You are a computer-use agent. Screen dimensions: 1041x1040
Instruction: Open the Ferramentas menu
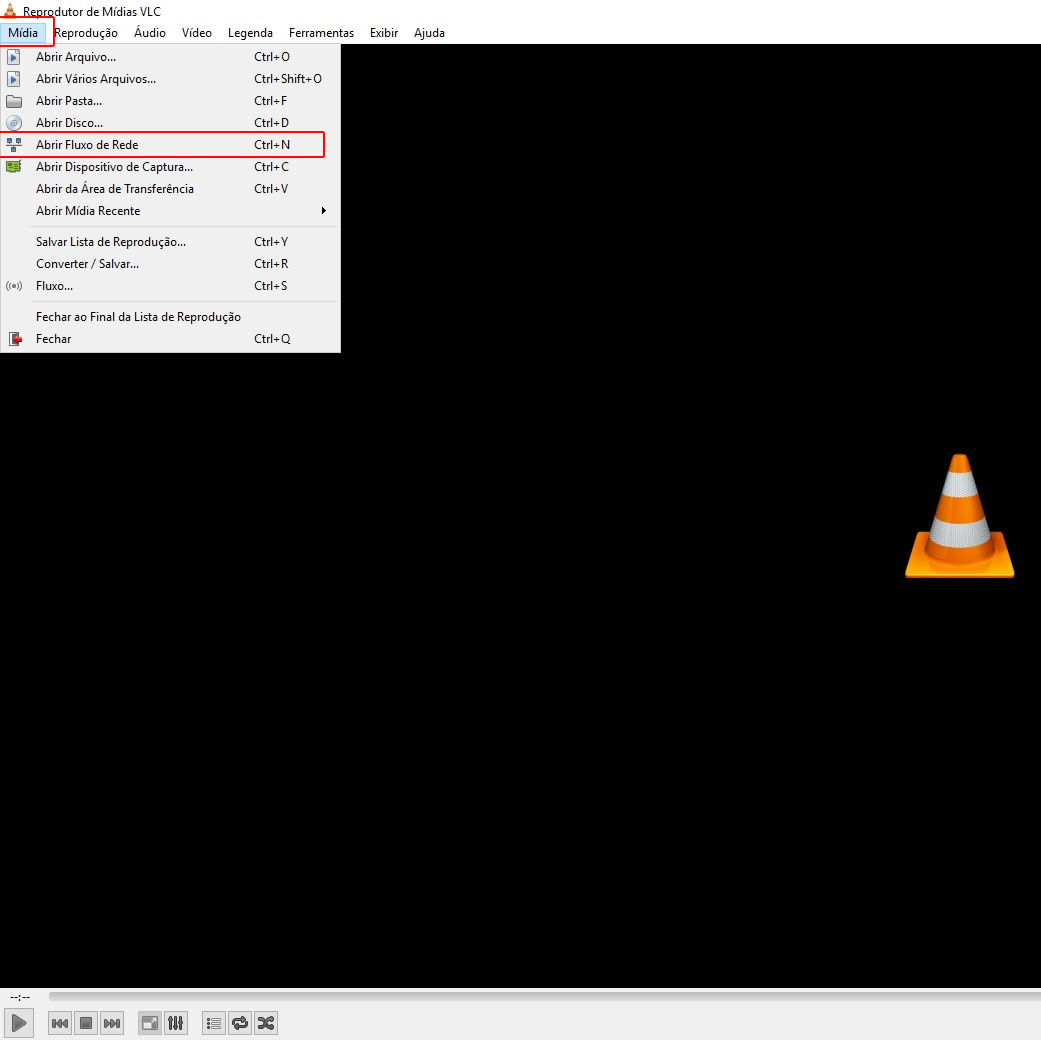click(x=321, y=33)
